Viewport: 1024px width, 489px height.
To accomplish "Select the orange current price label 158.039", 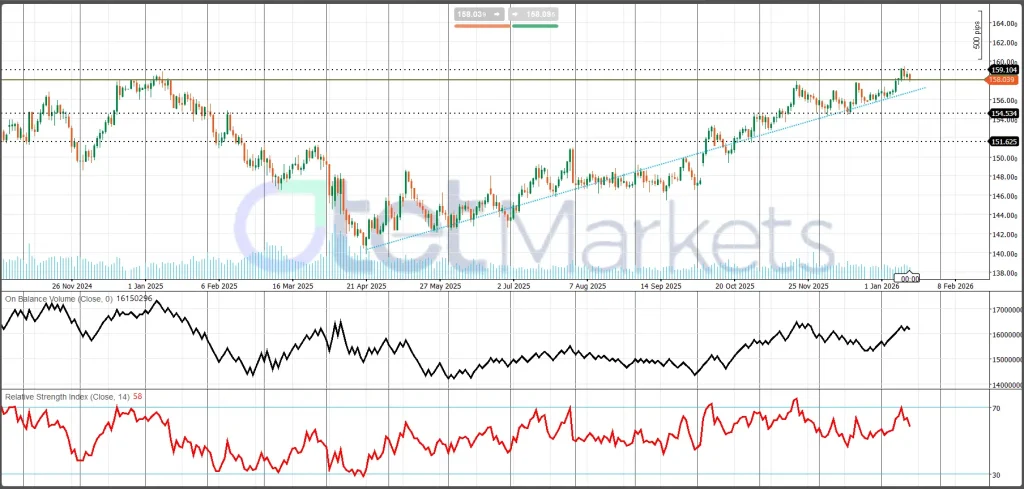I will (1003, 79).
